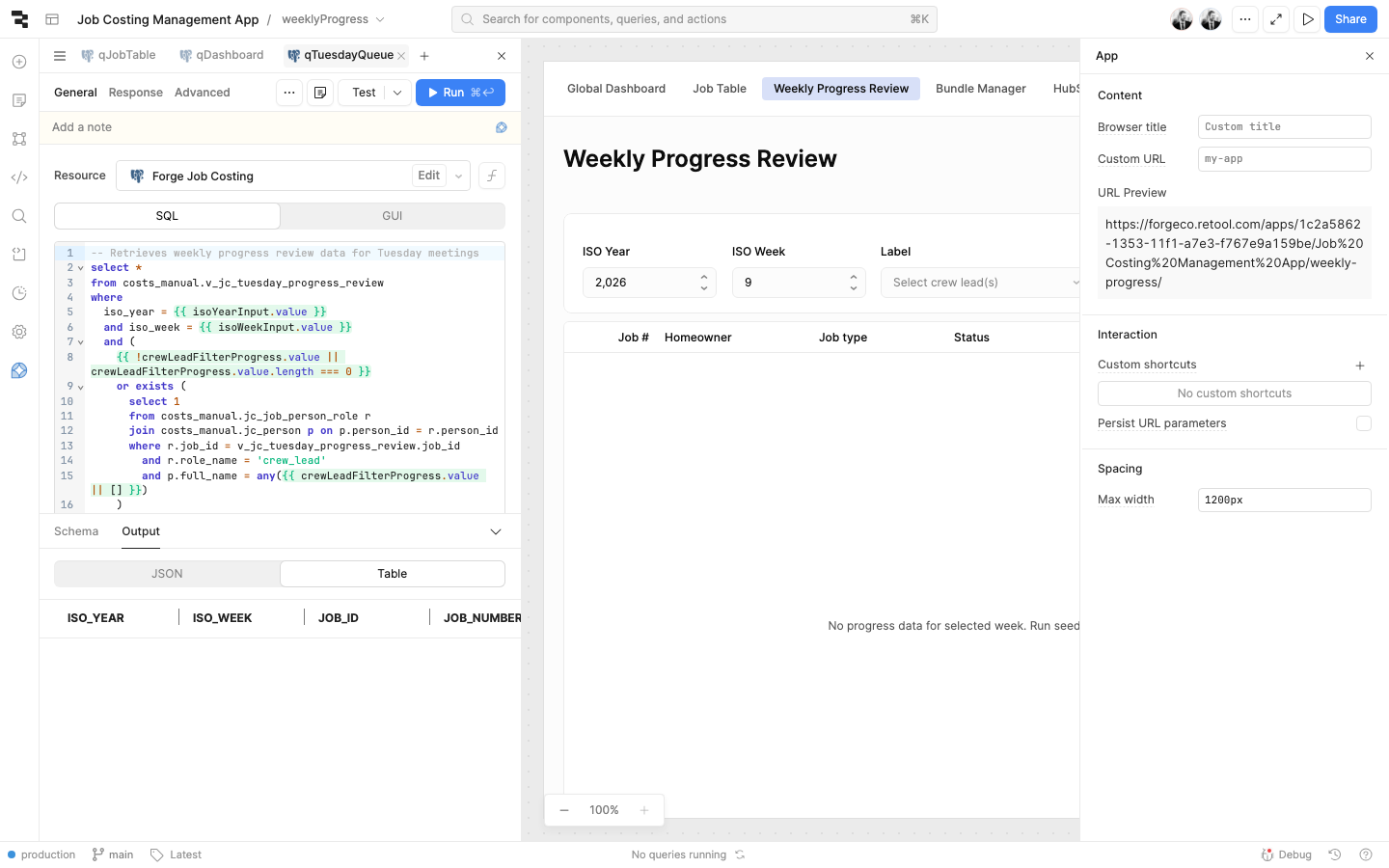Open the code editor sidebar icon
1389x868 pixels.
tap(19, 177)
